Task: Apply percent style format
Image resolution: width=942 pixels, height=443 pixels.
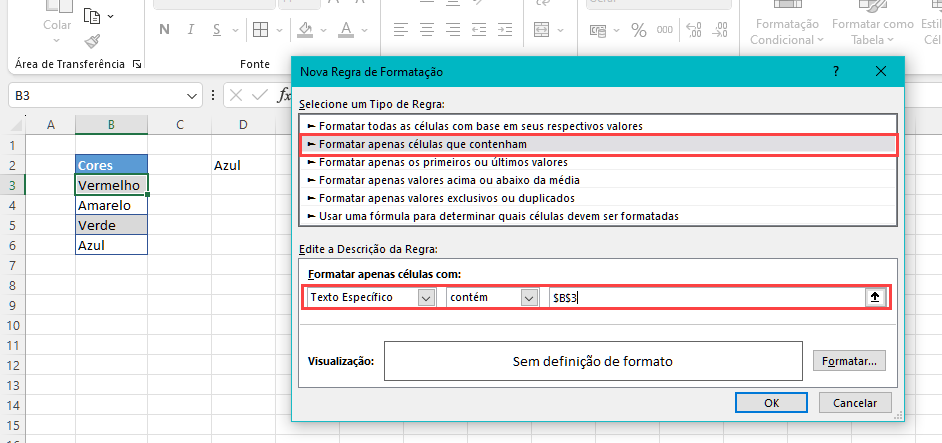Action: coord(639,30)
